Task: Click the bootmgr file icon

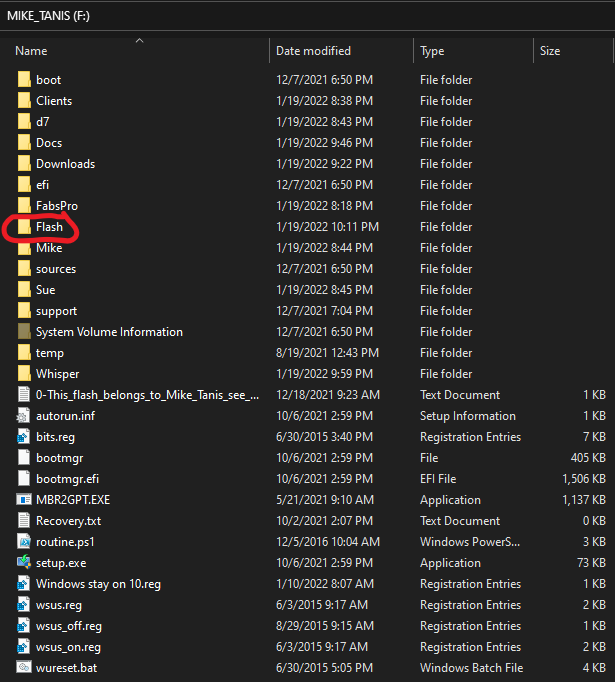Action: [24, 458]
